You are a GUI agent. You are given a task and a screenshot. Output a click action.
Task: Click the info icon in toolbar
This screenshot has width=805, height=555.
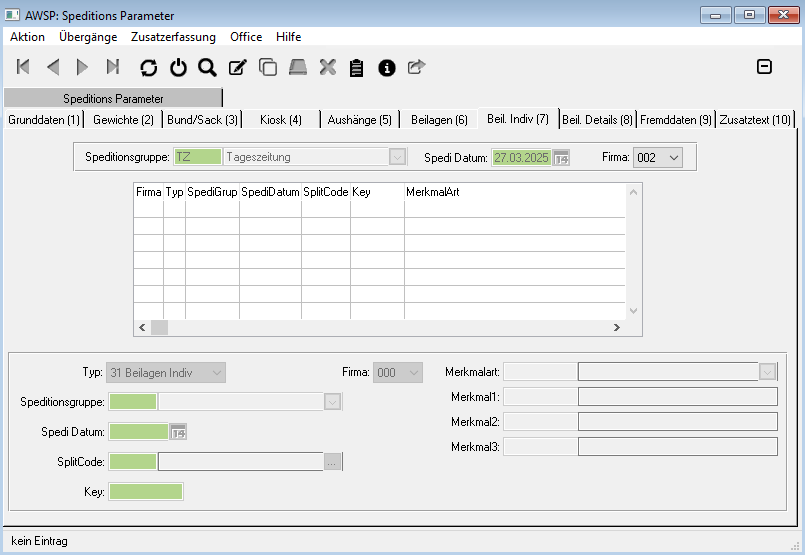386,67
